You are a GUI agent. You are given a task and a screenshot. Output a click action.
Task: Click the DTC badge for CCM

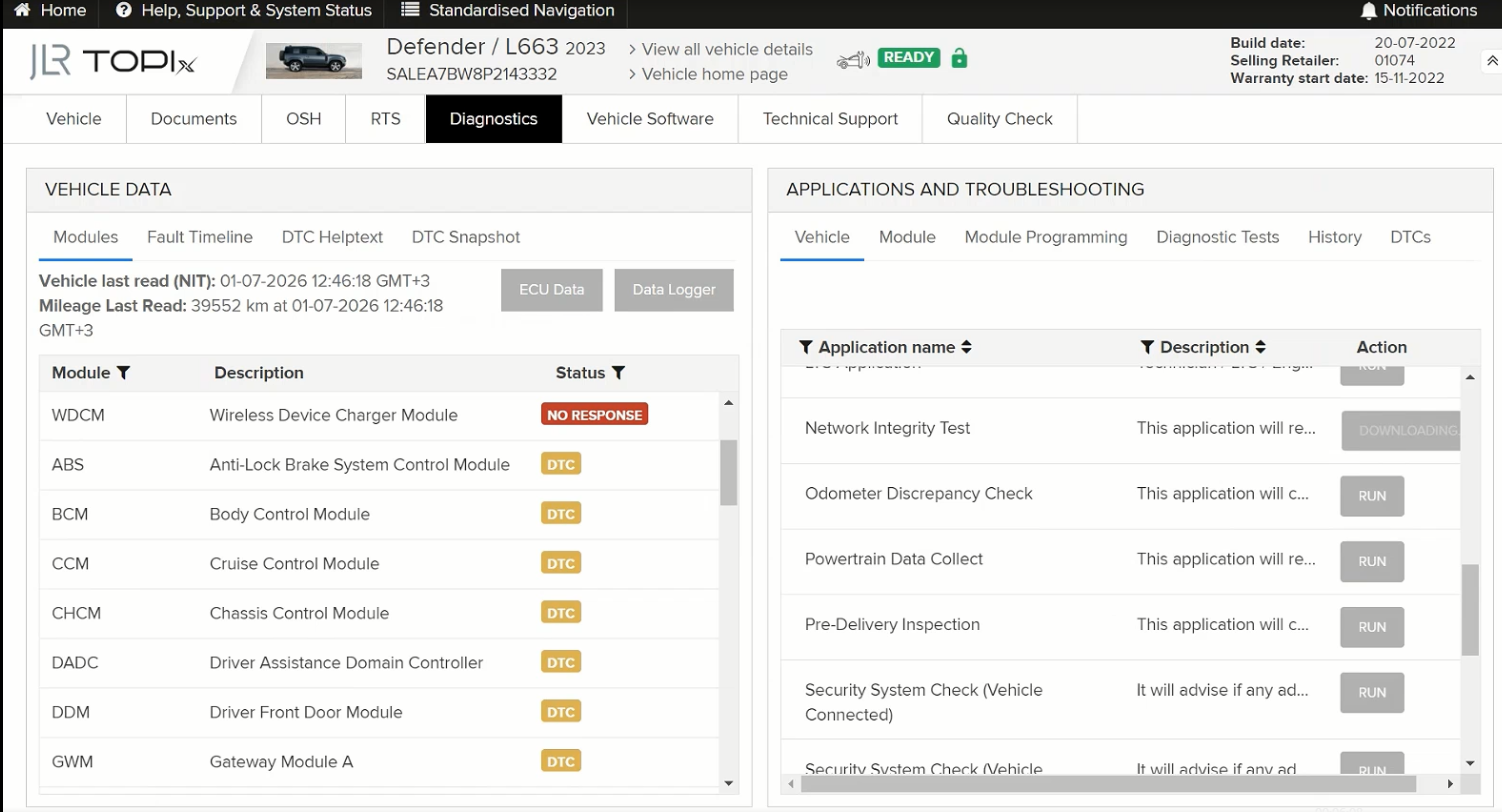[561, 563]
